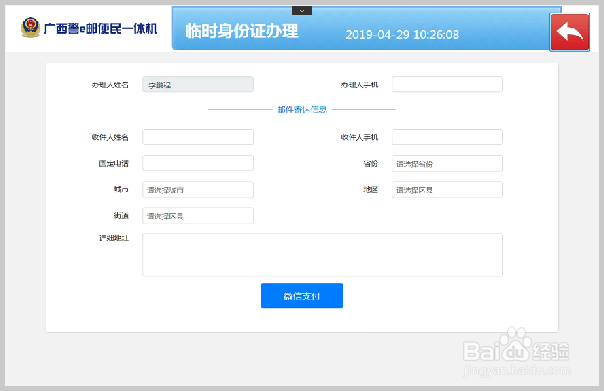The image size is (604, 391).
Task: Click the 收件人手机 label
Action: pos(359,137)
